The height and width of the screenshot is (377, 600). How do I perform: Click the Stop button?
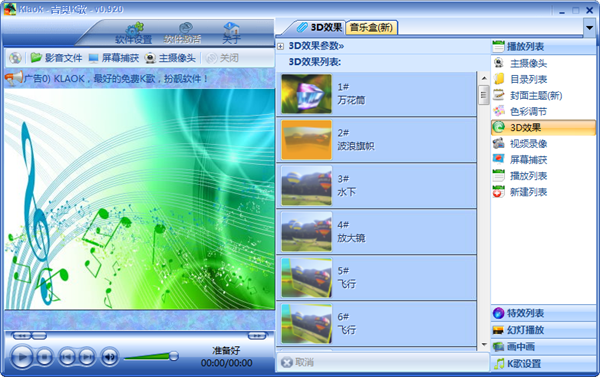44,357
